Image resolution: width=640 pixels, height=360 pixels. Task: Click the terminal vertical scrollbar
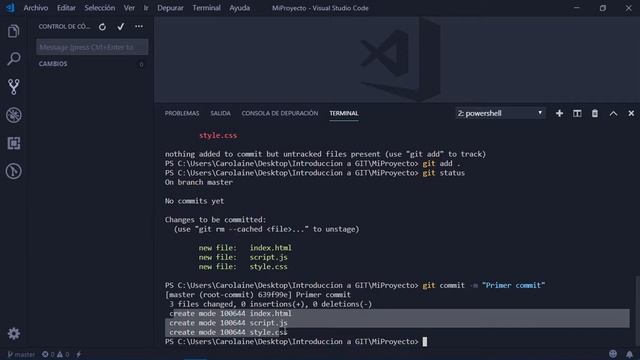637,310
